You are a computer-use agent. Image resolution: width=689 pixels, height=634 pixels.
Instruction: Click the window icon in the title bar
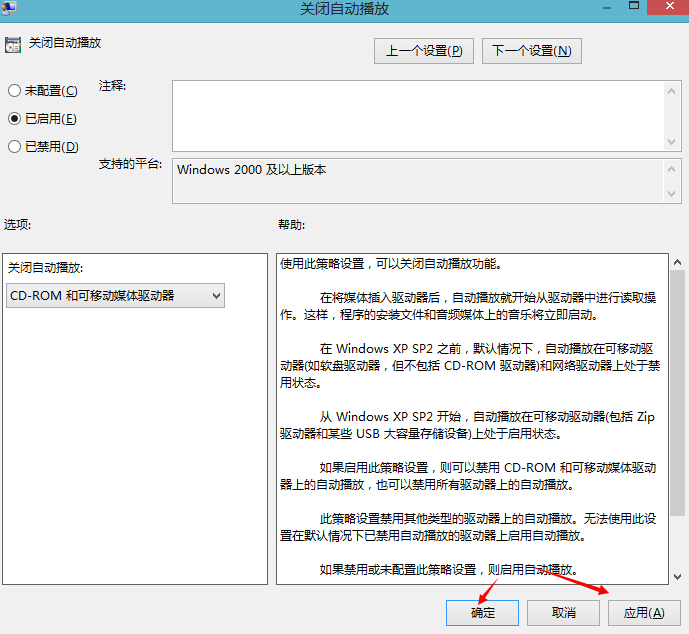8,7
